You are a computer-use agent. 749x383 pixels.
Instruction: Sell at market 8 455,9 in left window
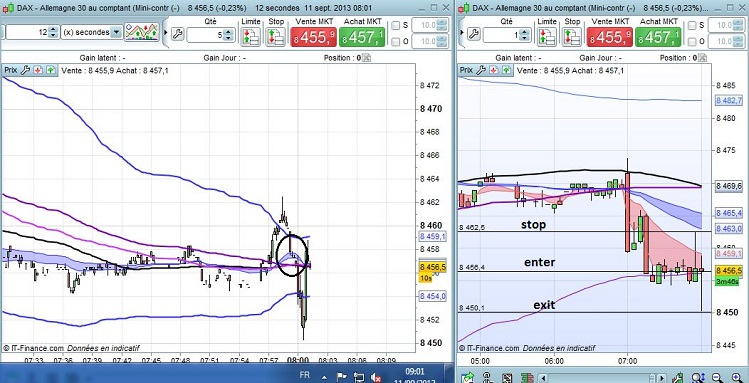coord(313,37)
